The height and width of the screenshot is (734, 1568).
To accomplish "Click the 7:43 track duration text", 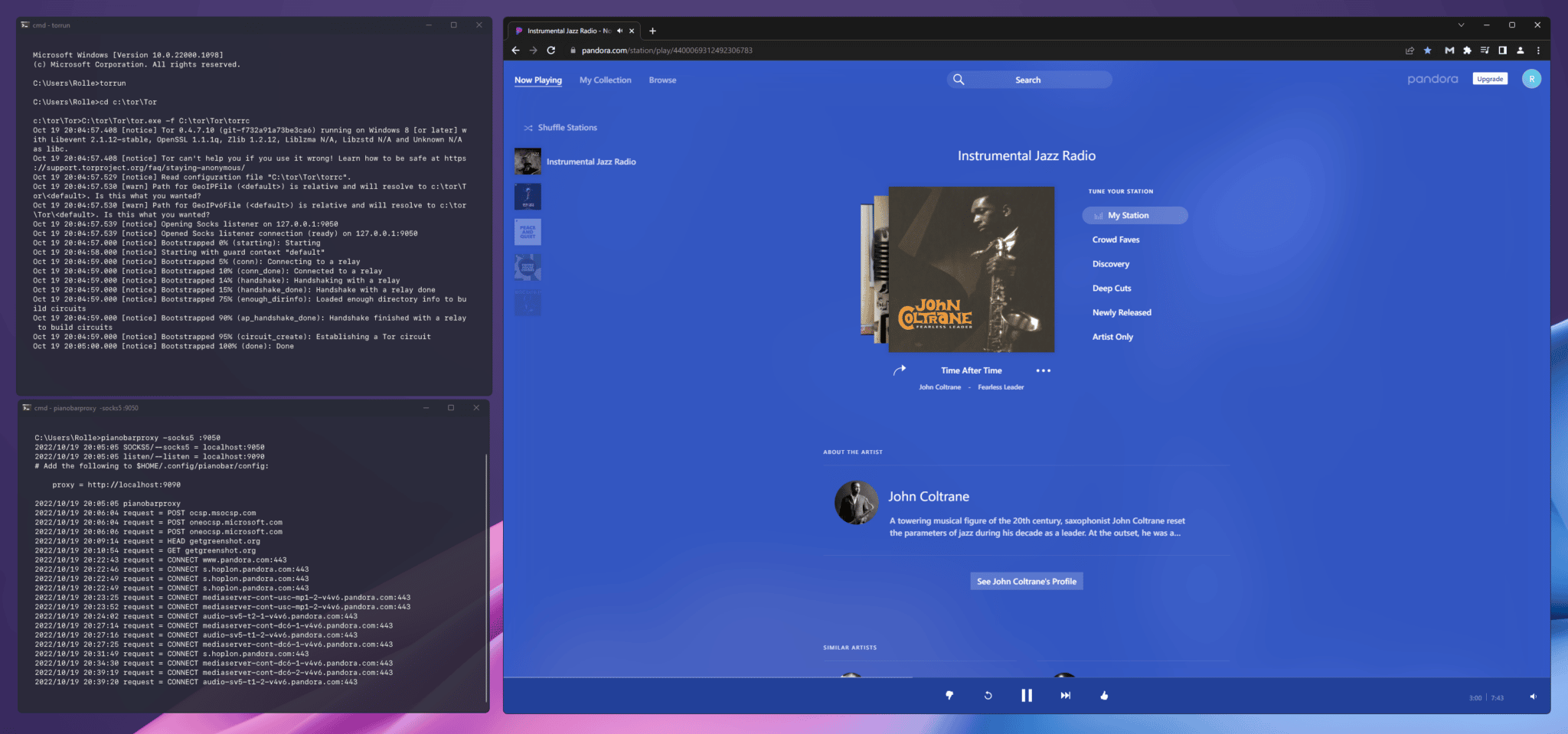I will coord(1497,698).
